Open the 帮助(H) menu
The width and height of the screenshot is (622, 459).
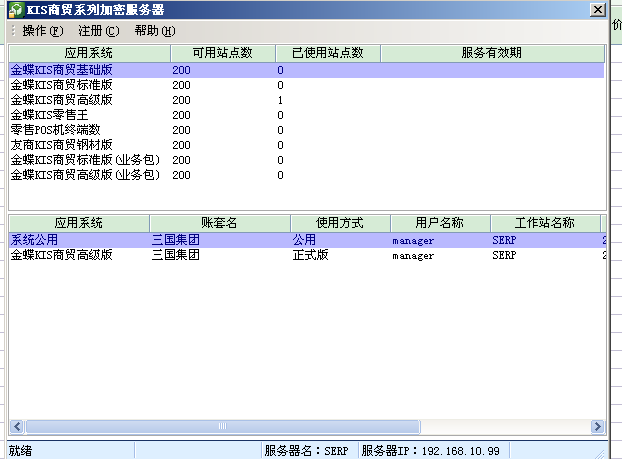(x=155, y=31)
